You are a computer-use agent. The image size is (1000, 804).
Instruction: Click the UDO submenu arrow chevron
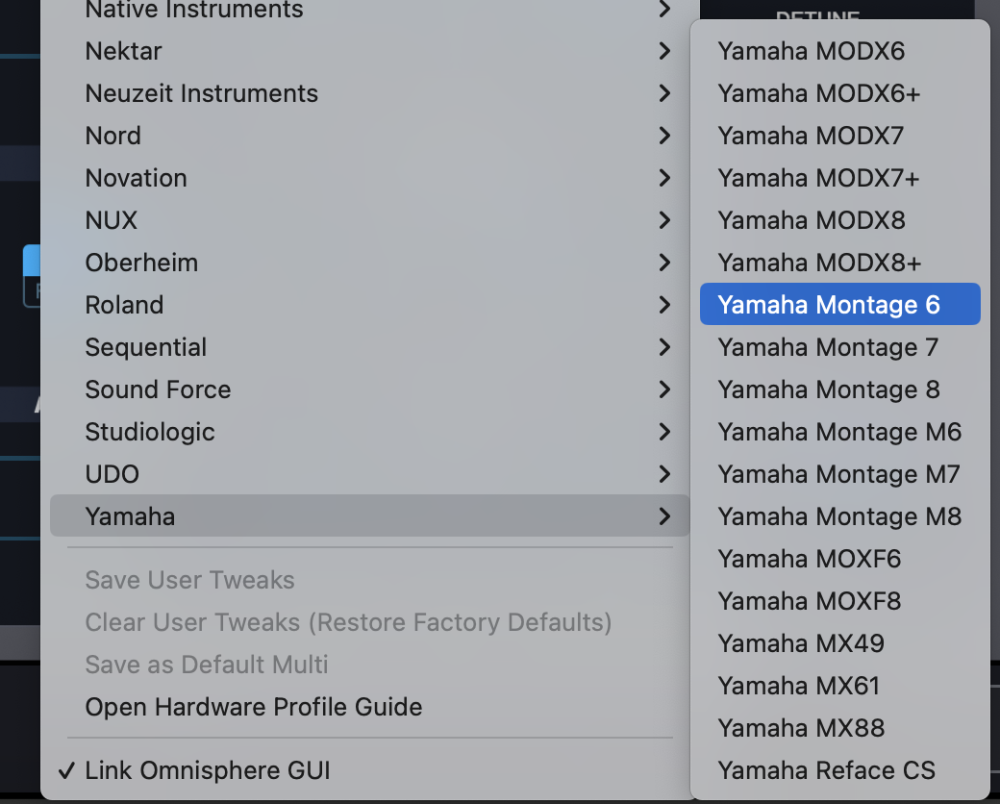tap(664, 474)
